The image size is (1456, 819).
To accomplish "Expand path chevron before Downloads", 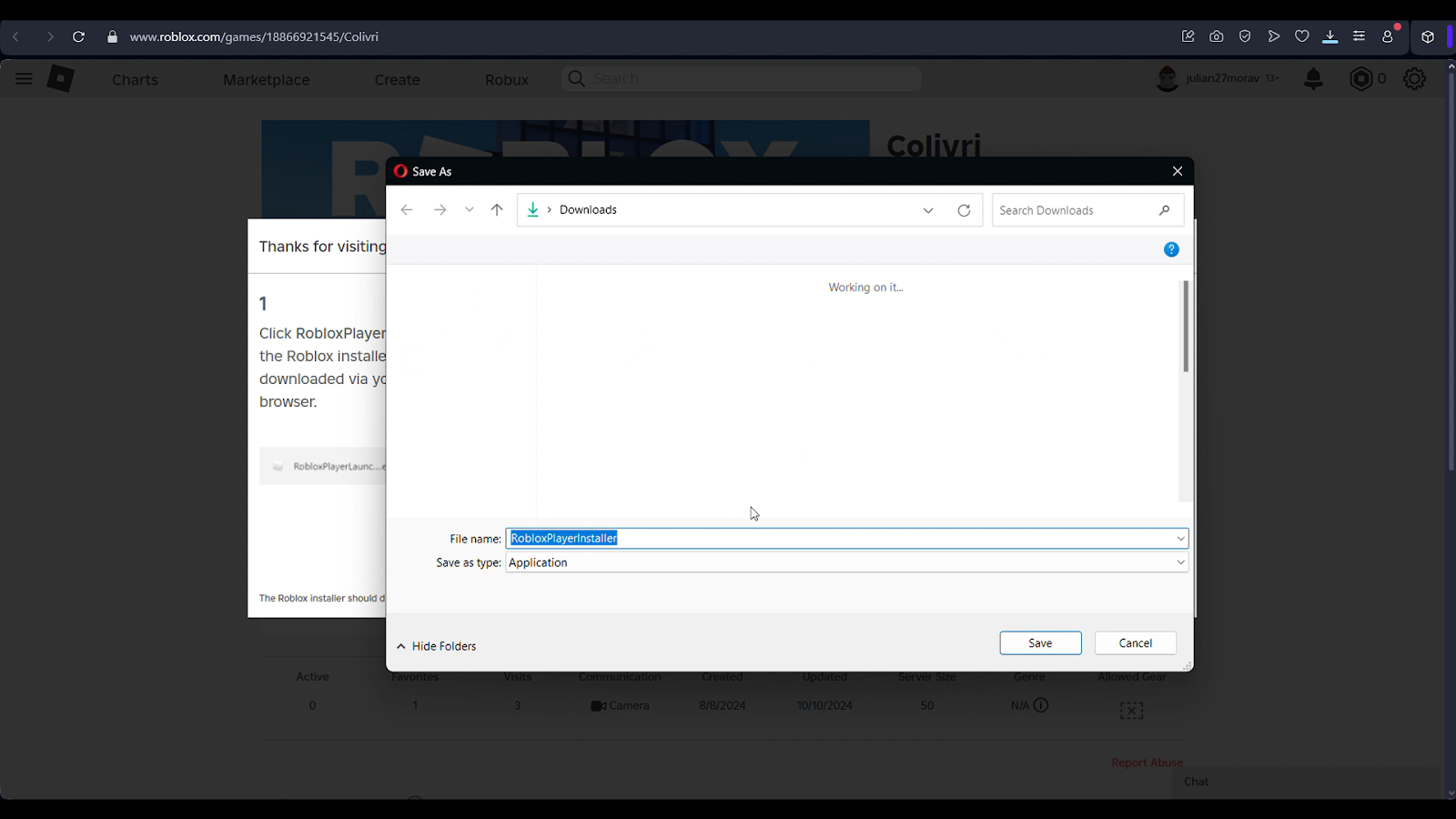I will (x=550, y=210).
